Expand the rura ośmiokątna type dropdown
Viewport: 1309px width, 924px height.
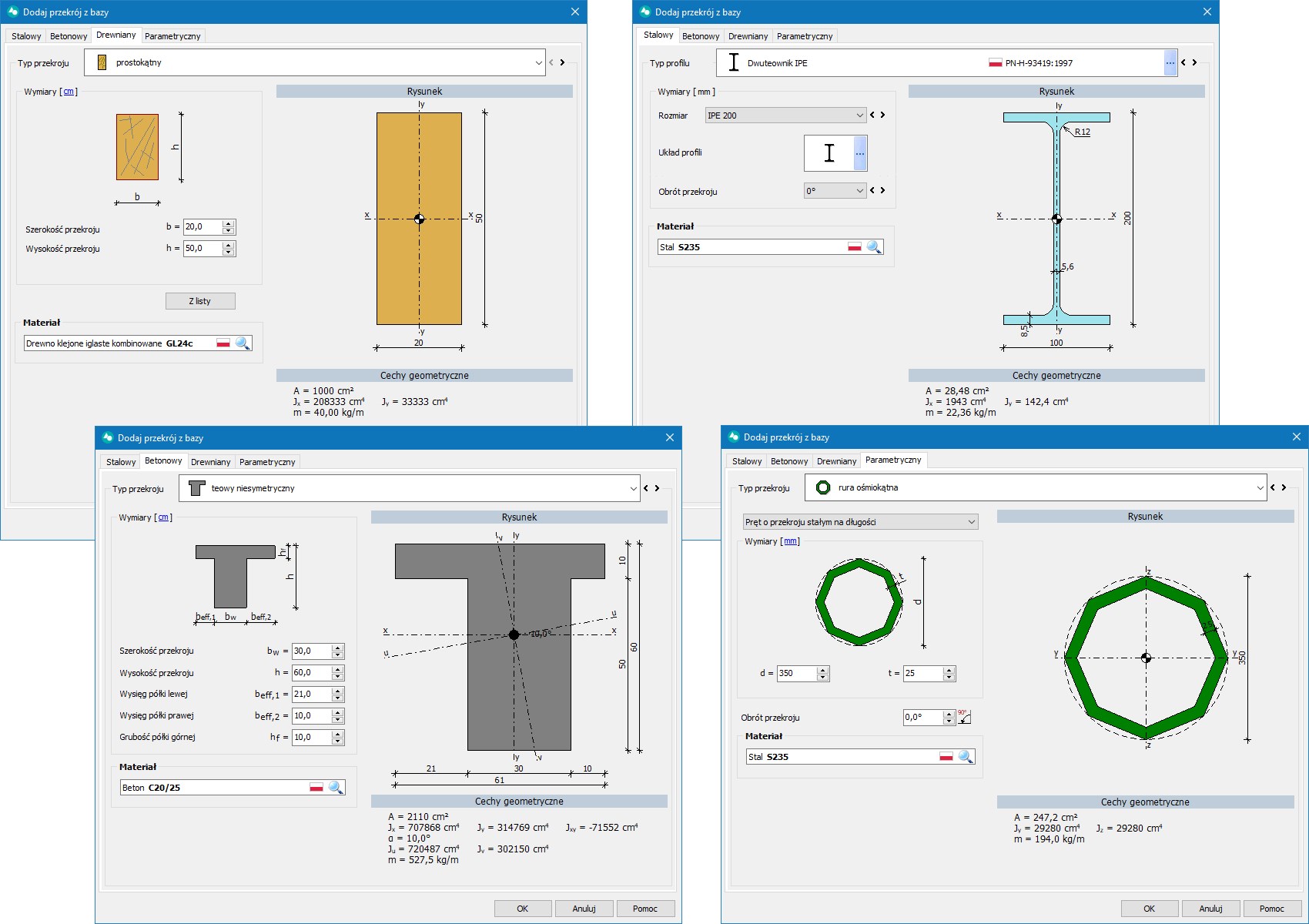(x=1260, y=487)
